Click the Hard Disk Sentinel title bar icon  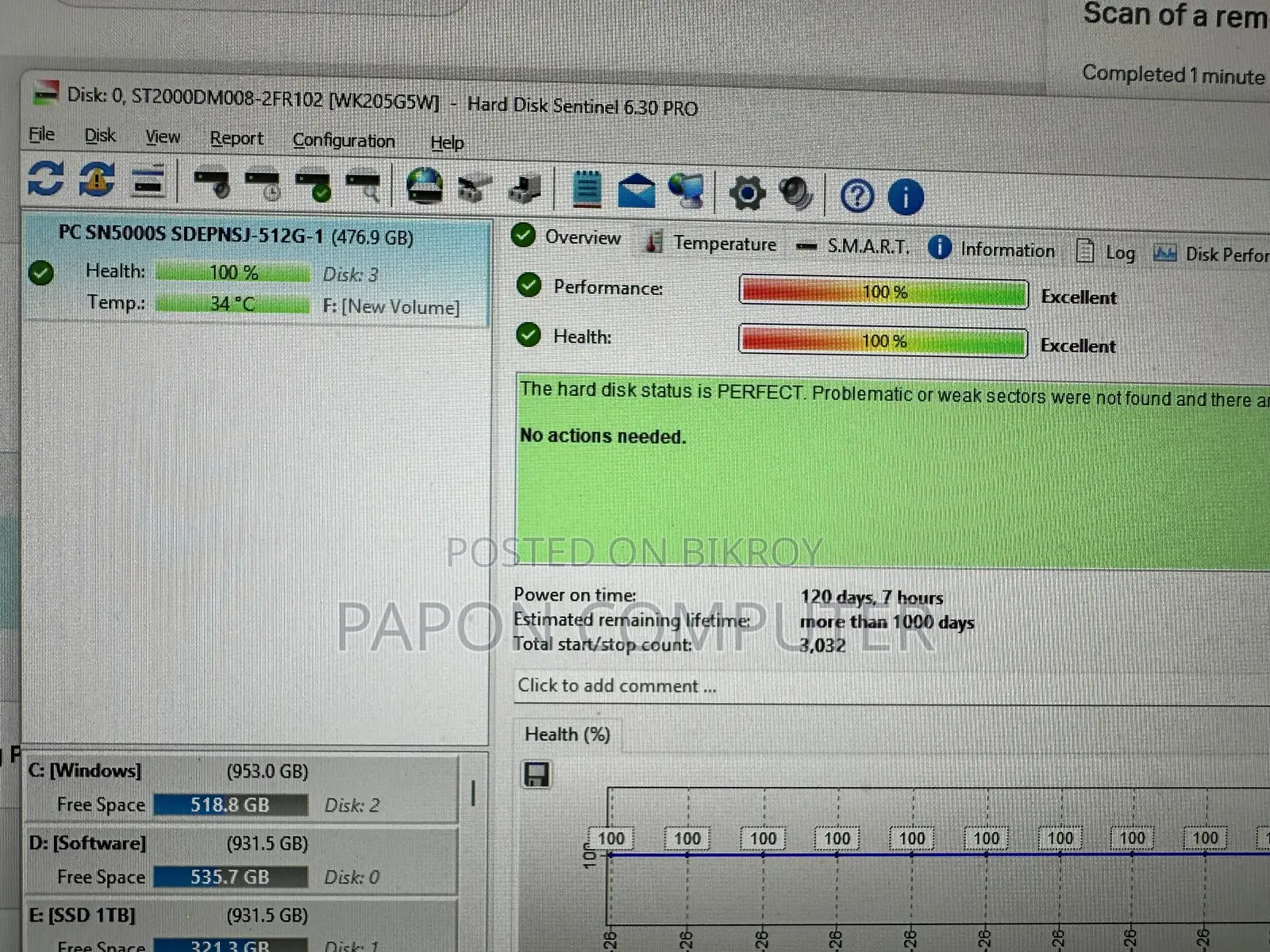click(45, 94)
